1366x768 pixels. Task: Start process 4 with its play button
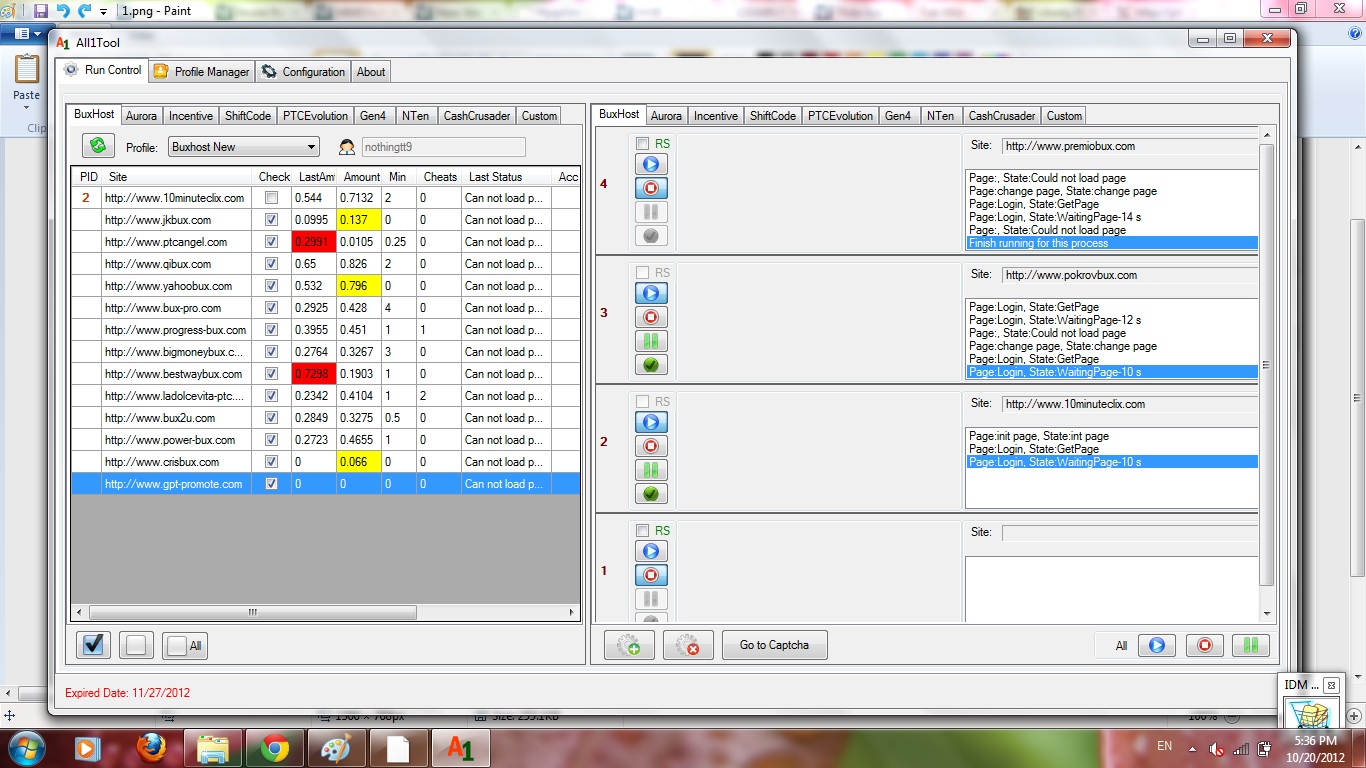pyautogui.click(x=651, y=164)
